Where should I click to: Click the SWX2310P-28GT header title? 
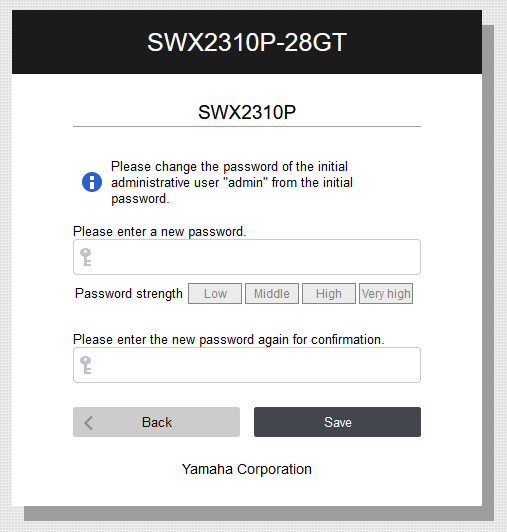[x=247, y=42]
